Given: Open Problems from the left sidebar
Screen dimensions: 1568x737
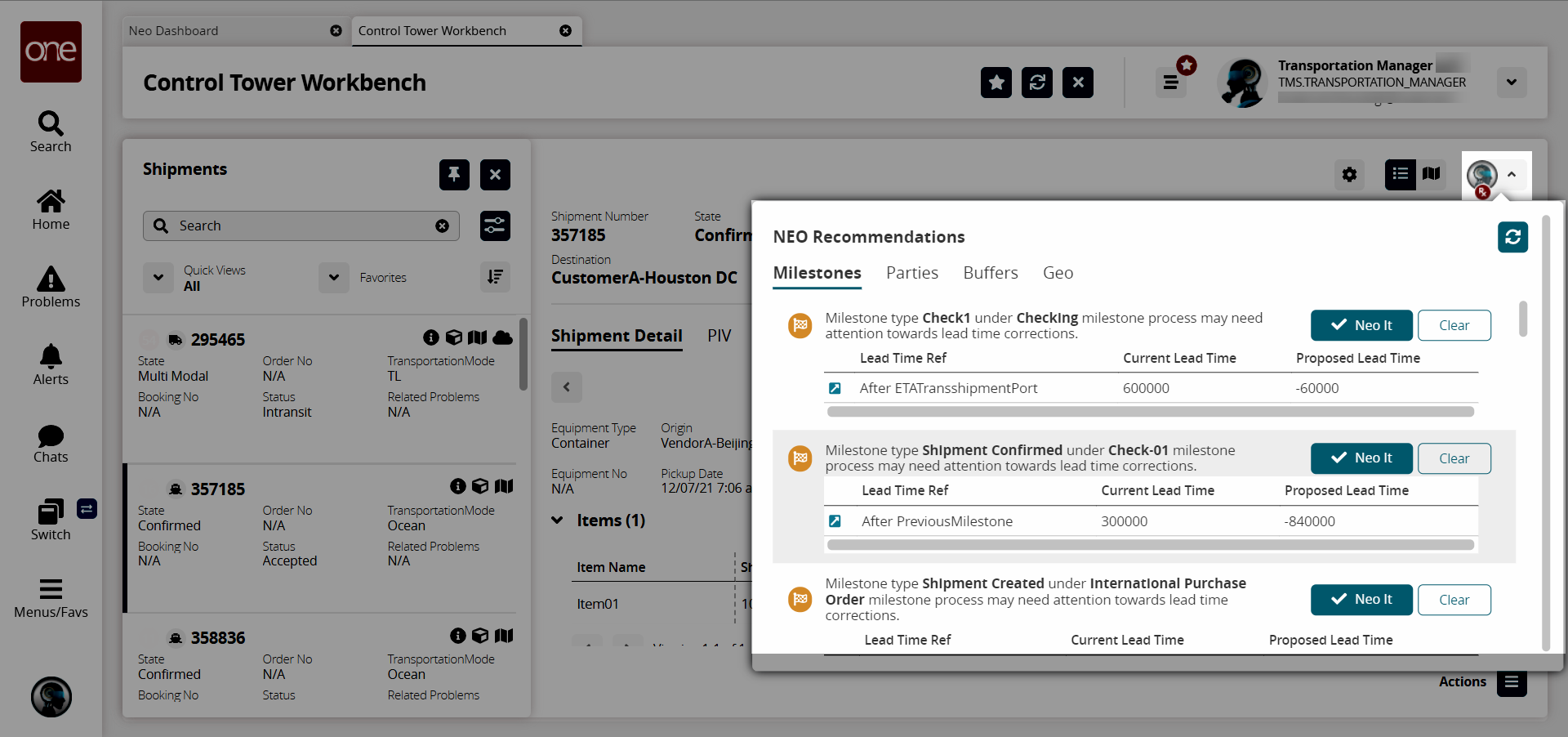Looking at the screenshot, I should (x=51, y=287).
